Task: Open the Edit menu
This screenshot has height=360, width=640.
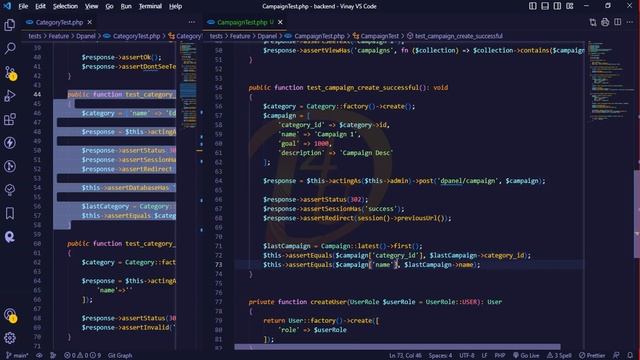Action: pos(40,6)
